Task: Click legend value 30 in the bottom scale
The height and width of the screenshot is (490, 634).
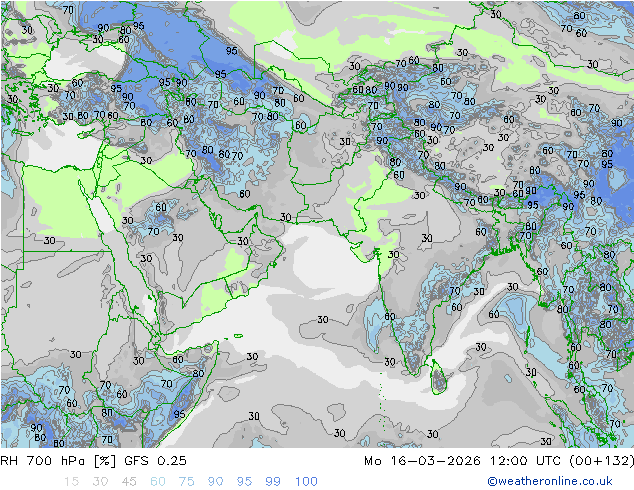Action: pos(100,481)
